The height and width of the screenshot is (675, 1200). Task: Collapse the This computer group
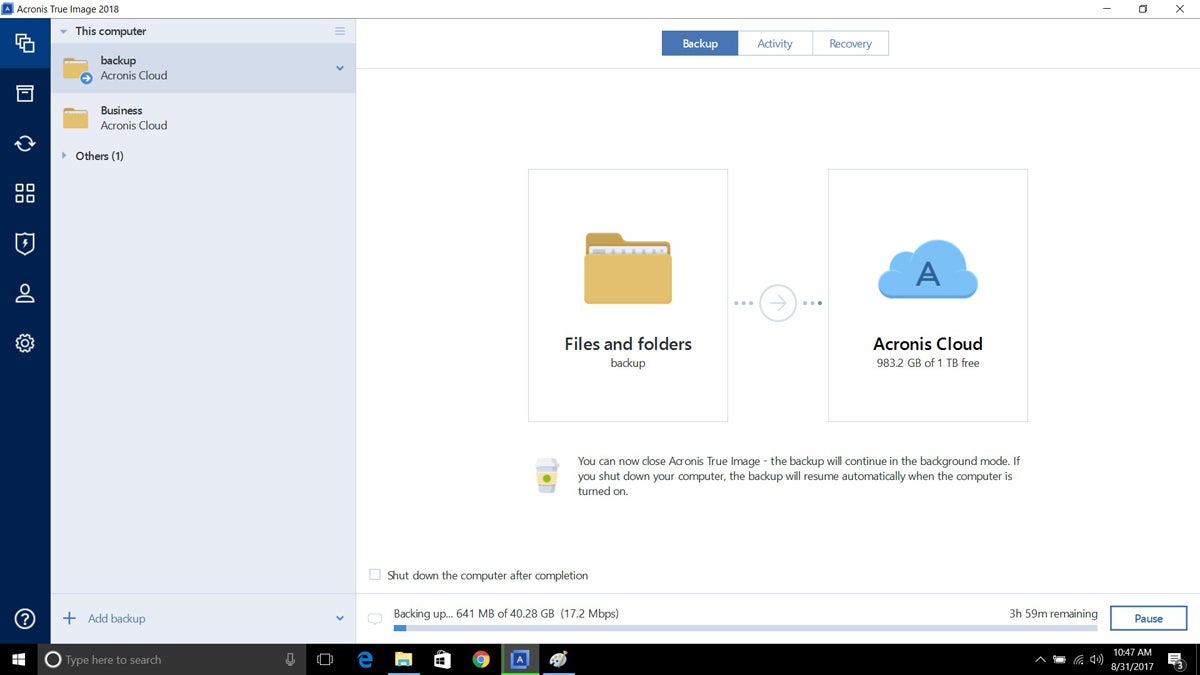[x=64, y=31]
